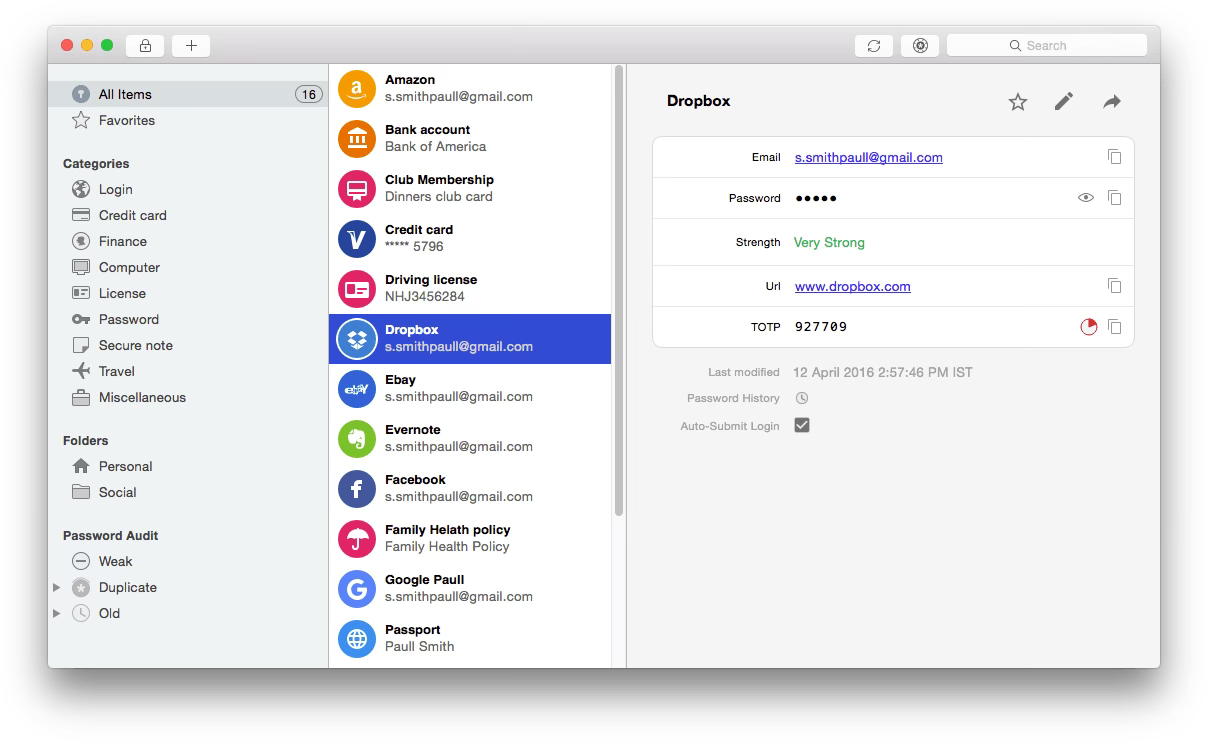The height and width of the screenshot is (742, 1208).
Task: Select the Credit card Visa icon
Action: 357,239
